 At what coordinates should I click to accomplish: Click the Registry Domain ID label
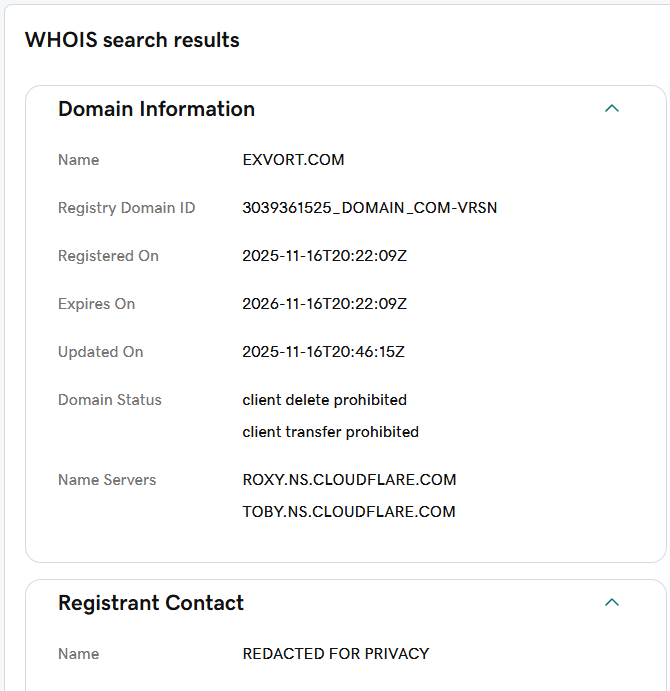(127, 208)
